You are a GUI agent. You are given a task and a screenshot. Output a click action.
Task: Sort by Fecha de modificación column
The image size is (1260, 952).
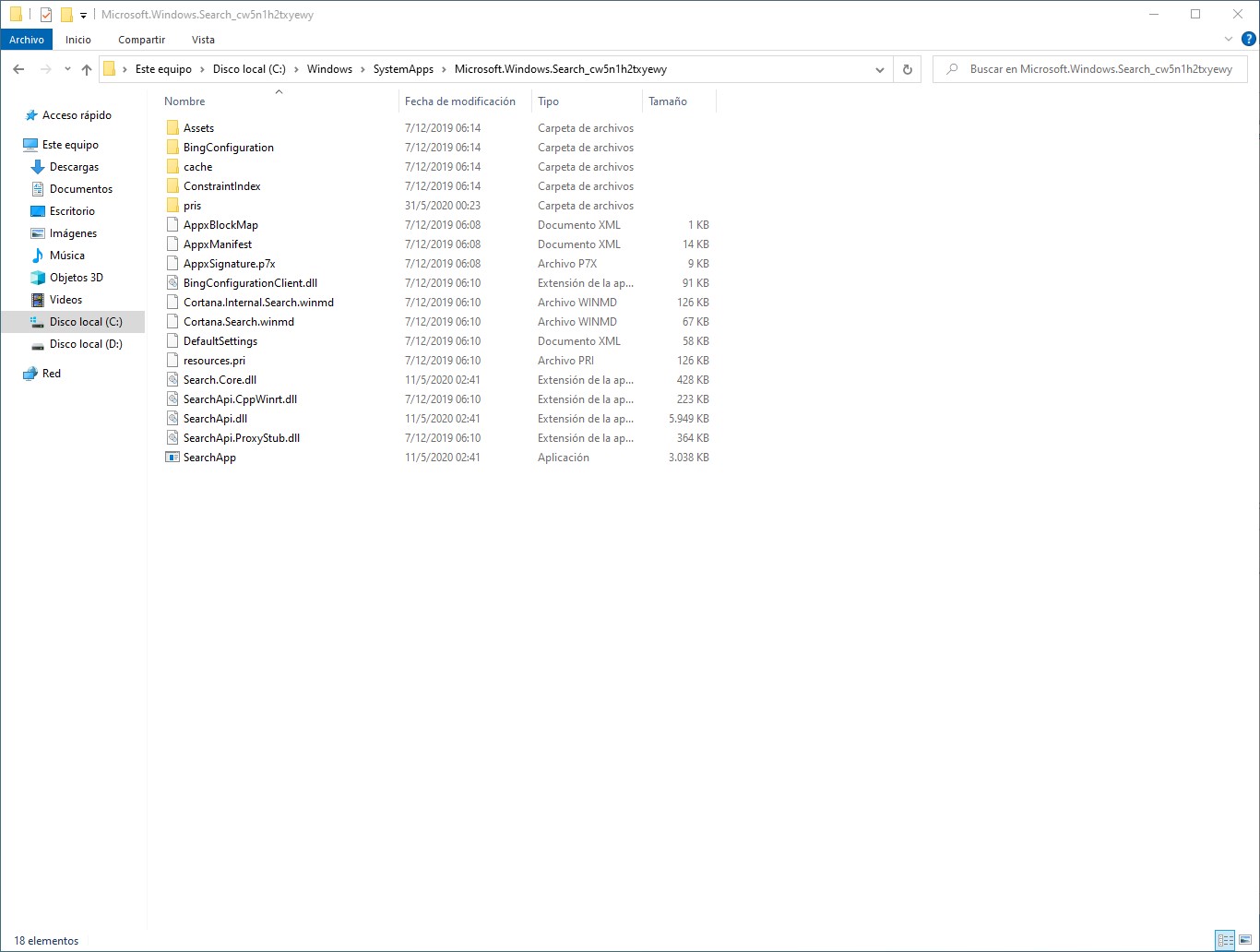[459, 101]
